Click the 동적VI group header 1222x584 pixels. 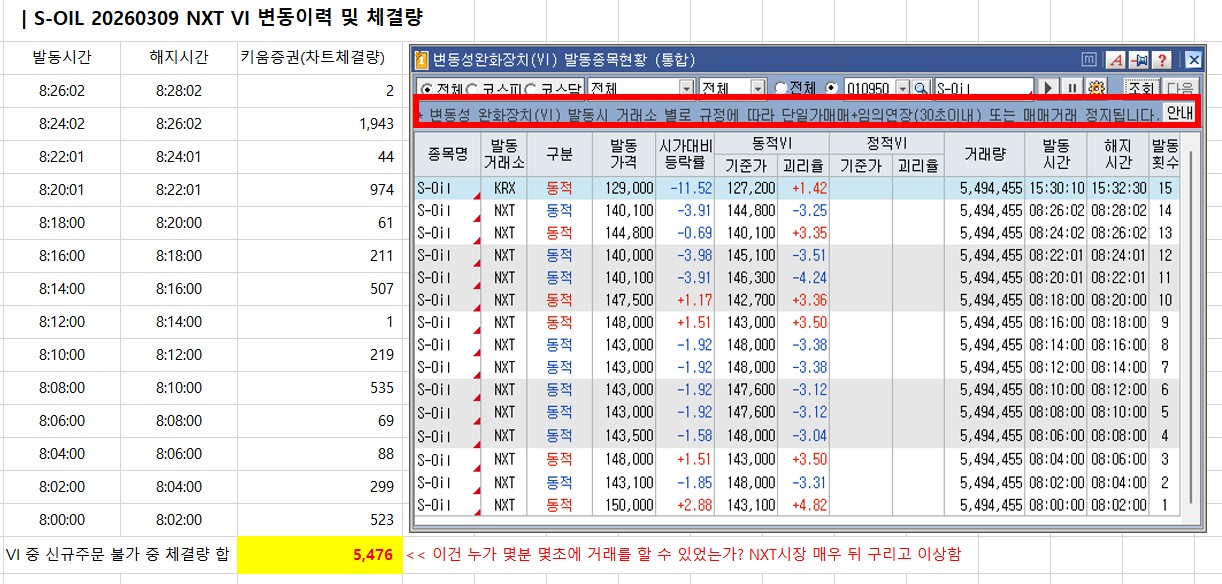pyautogui.click(x=772, y=142)
